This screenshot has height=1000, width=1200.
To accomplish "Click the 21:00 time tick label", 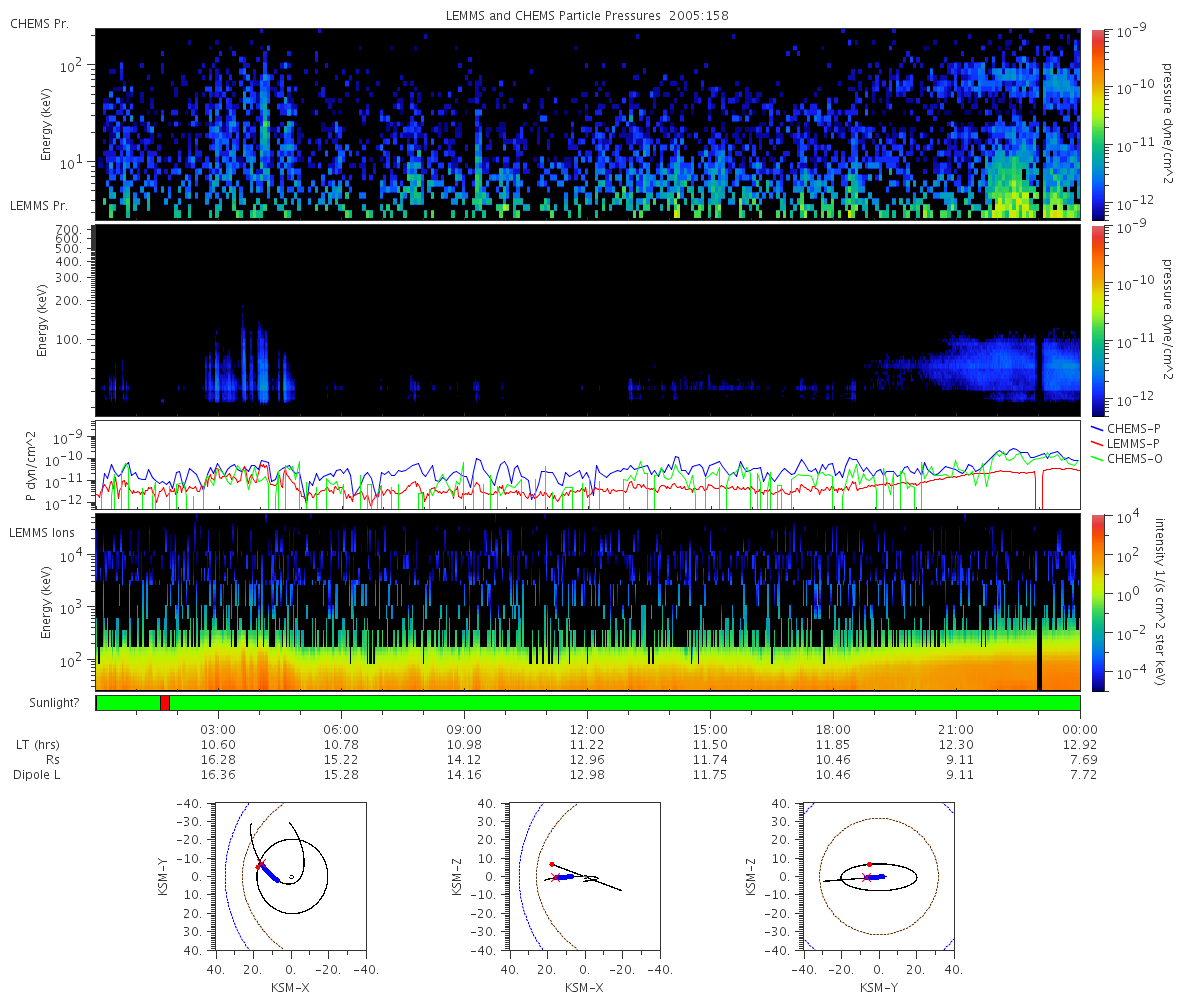I will (x=956, y=729).
